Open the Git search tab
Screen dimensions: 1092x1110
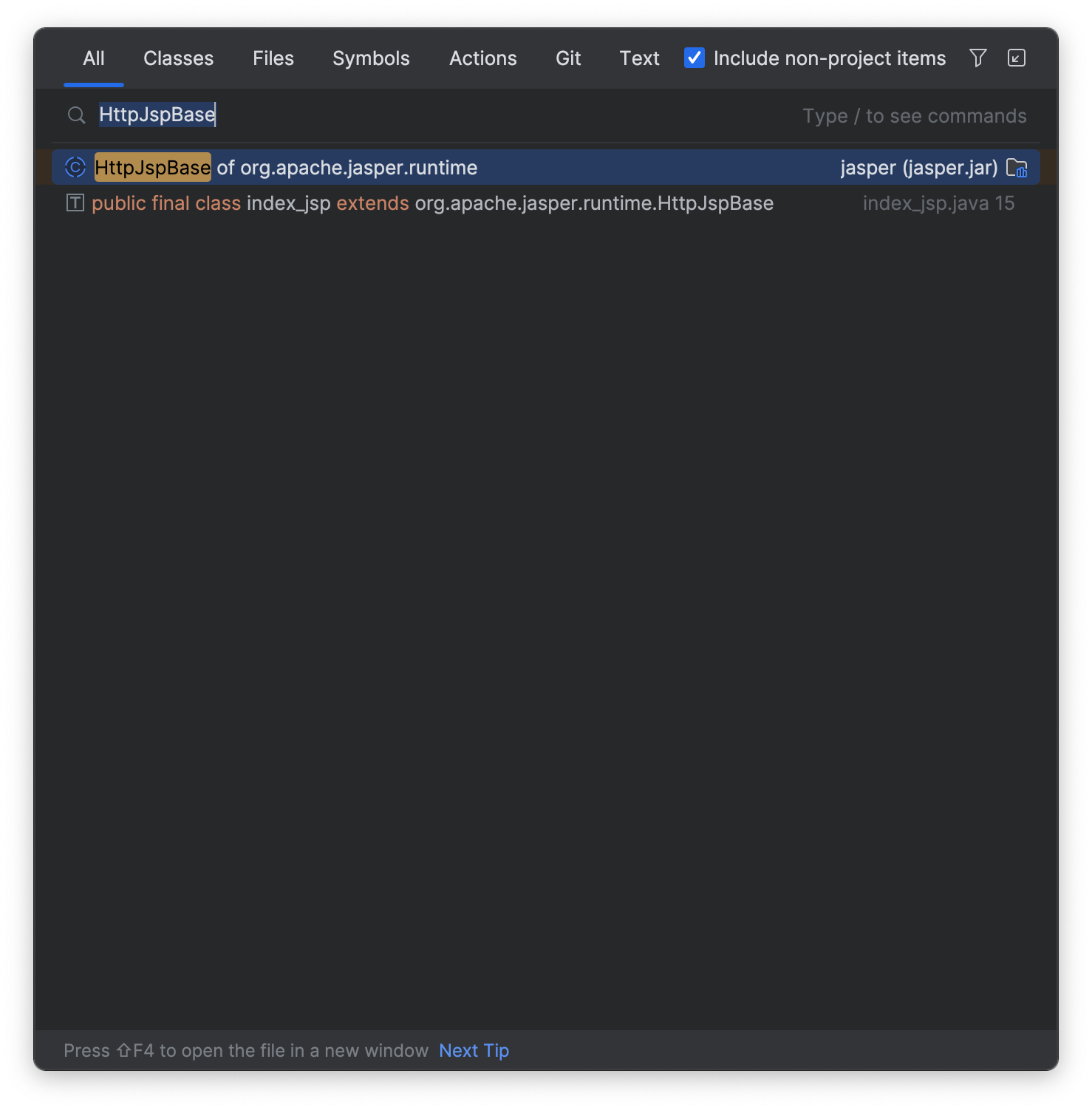click(567, 58)
